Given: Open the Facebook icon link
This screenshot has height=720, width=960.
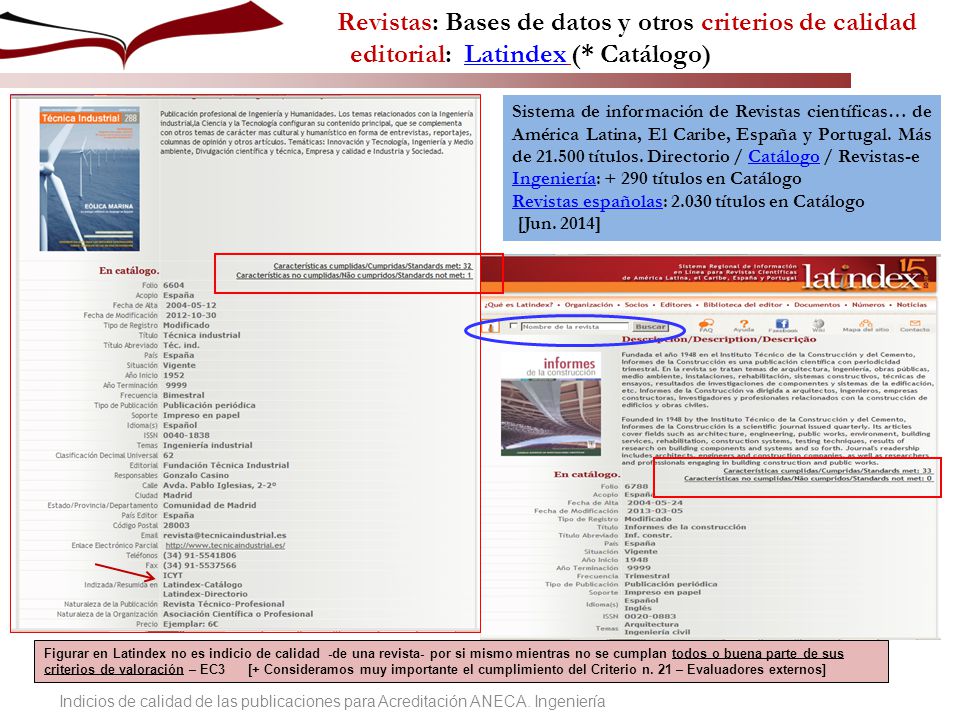Looking at the screenshot, I should (782, 324).
